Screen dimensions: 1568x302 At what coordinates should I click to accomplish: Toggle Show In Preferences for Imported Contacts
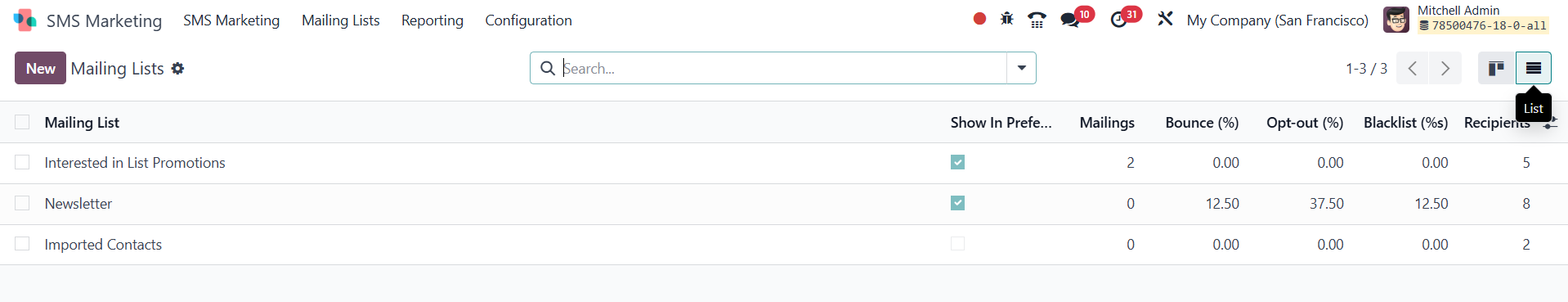click(x=958, y=244)
